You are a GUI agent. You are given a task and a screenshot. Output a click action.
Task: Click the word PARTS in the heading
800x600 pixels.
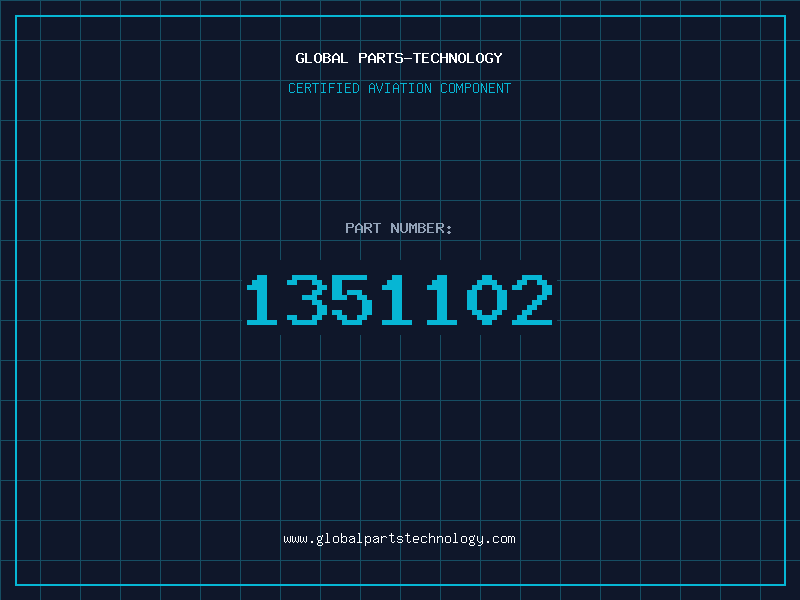click(381, 58)
